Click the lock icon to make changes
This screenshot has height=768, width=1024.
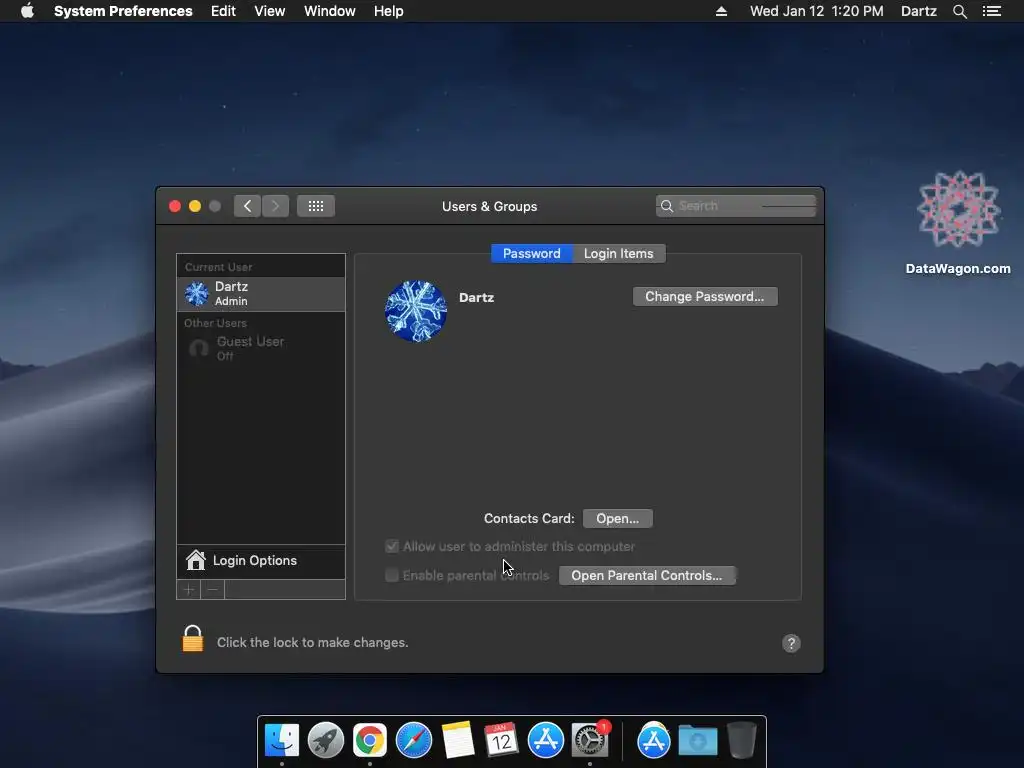(193, 639)
